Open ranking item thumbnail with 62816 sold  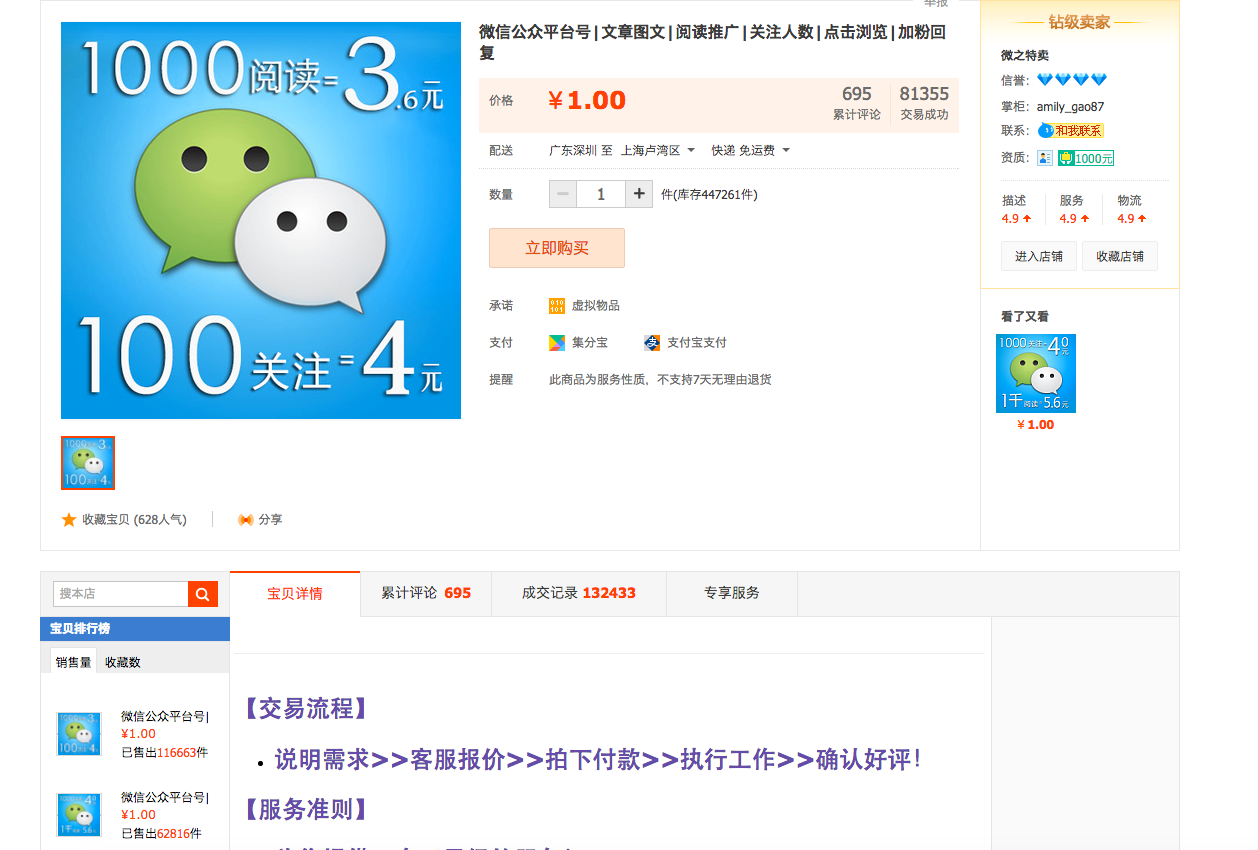tap(79, 815)
